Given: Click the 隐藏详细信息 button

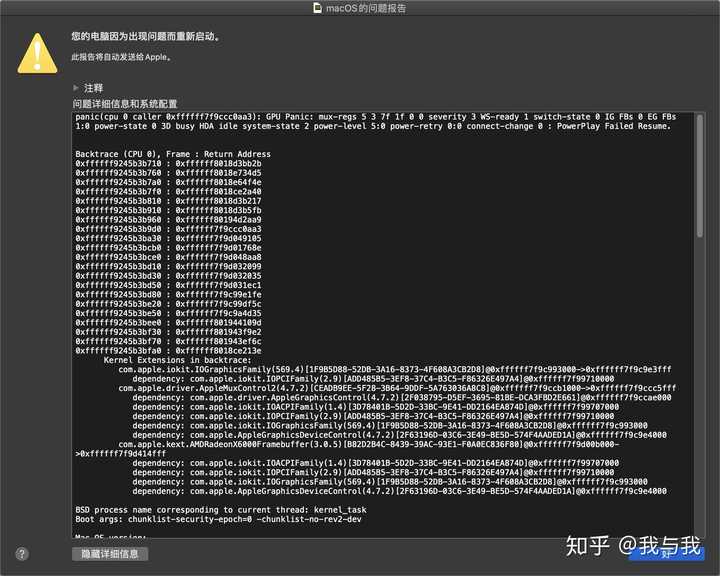Looking at the screenshot, I should click(110, 554).
